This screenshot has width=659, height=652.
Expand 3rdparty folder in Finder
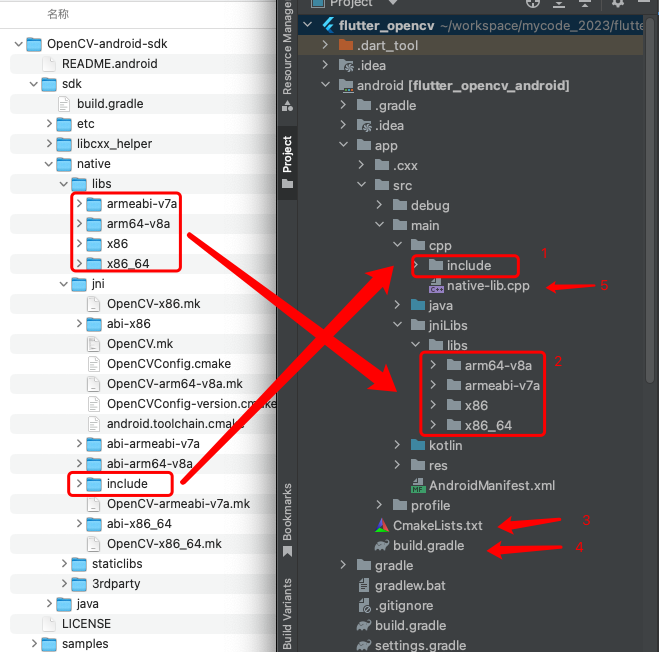coord(64,583)
